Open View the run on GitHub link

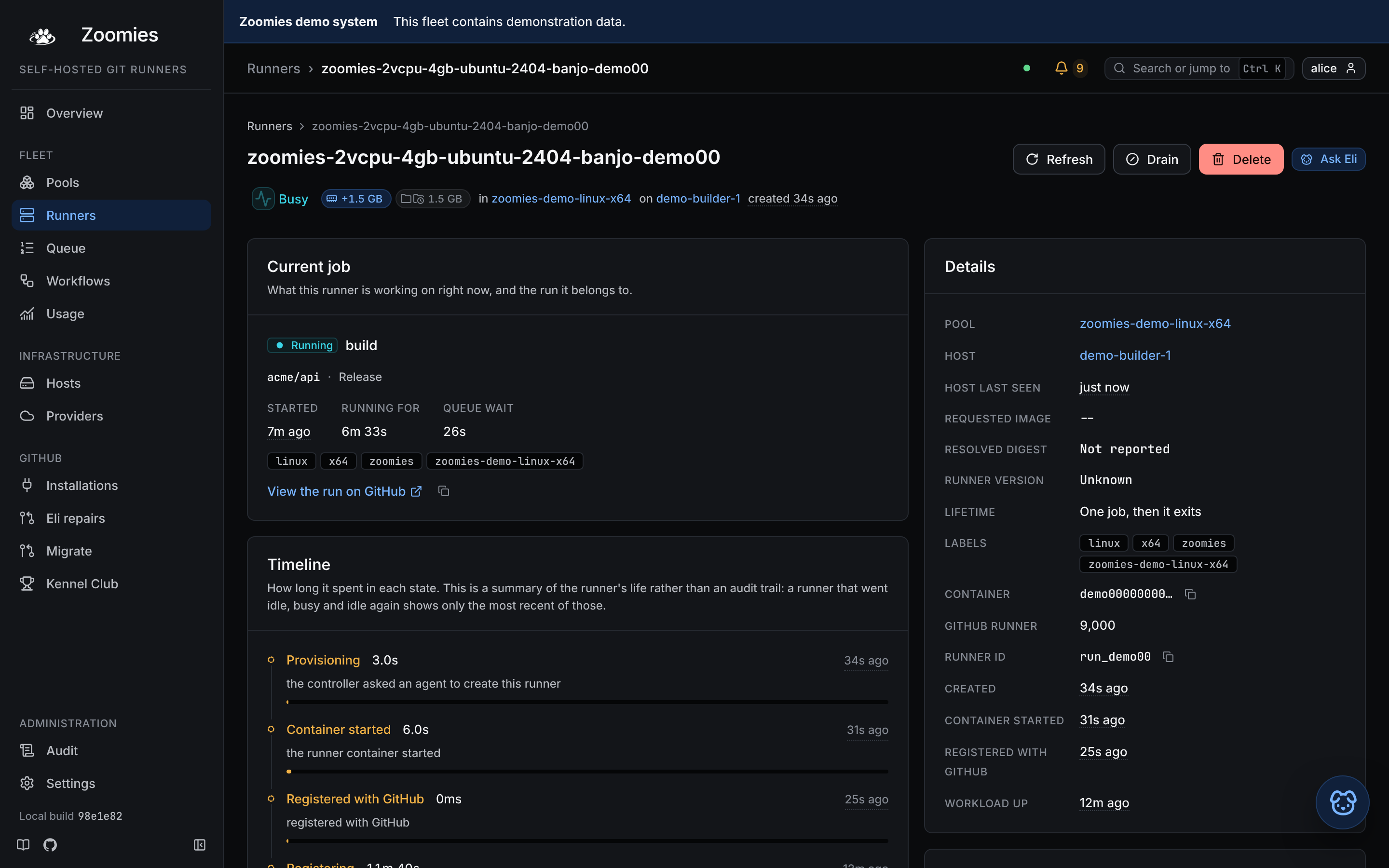pos(344,491)
